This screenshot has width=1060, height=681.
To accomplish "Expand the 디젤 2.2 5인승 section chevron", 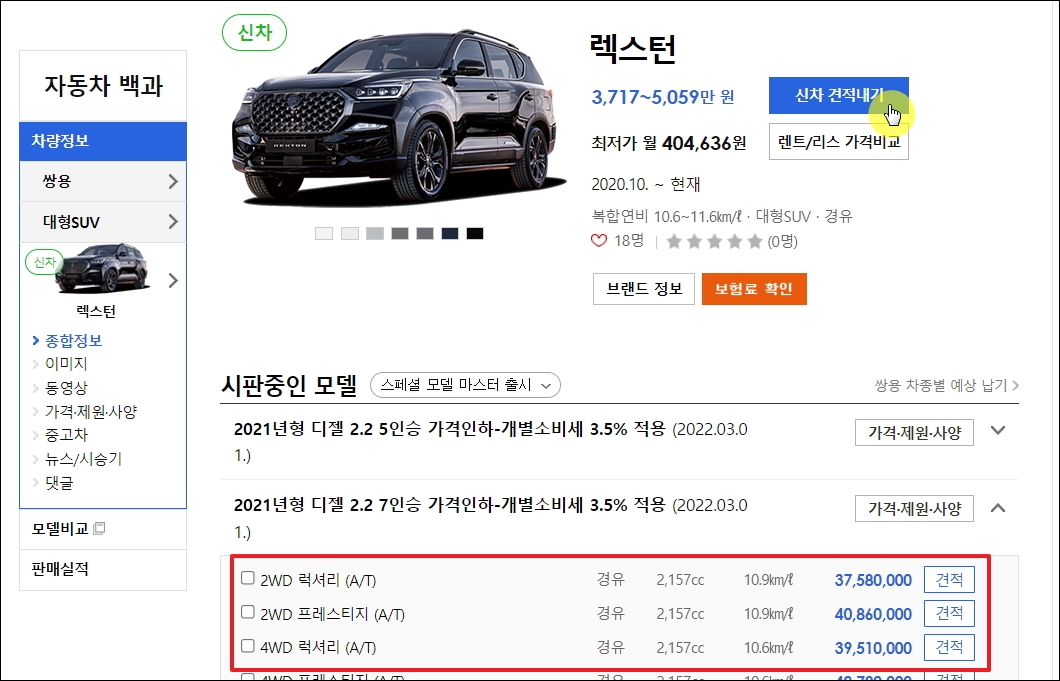I will pyautogui.click(x=998, y=431).
